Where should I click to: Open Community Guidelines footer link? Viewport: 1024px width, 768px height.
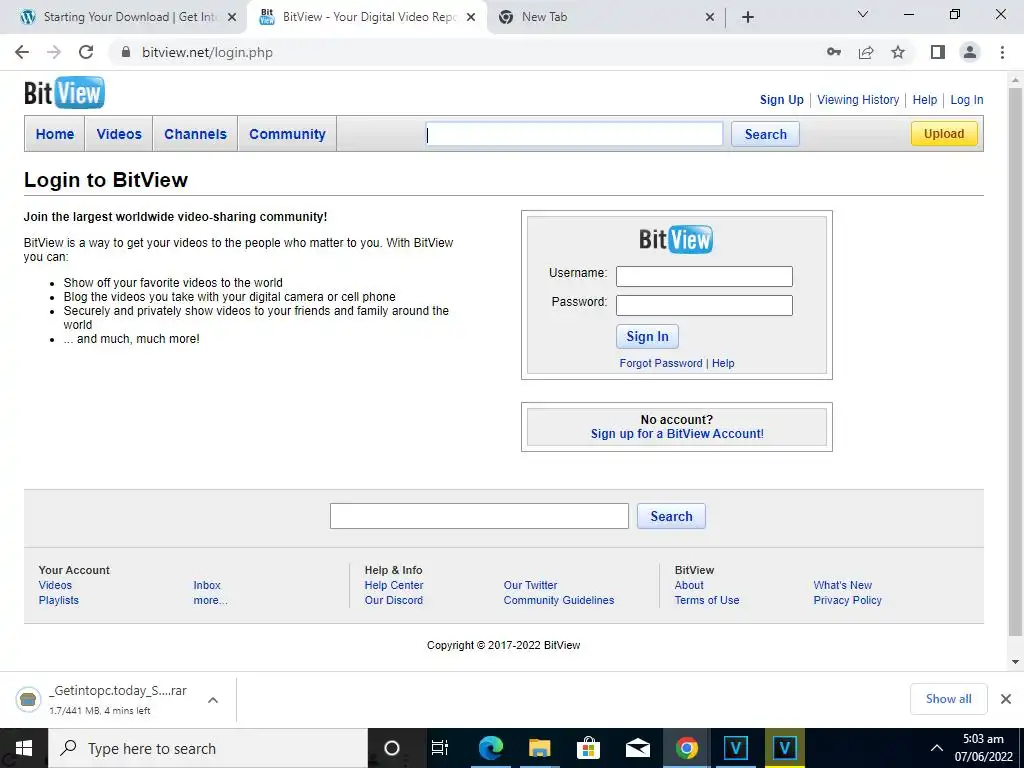click(559, 600)
